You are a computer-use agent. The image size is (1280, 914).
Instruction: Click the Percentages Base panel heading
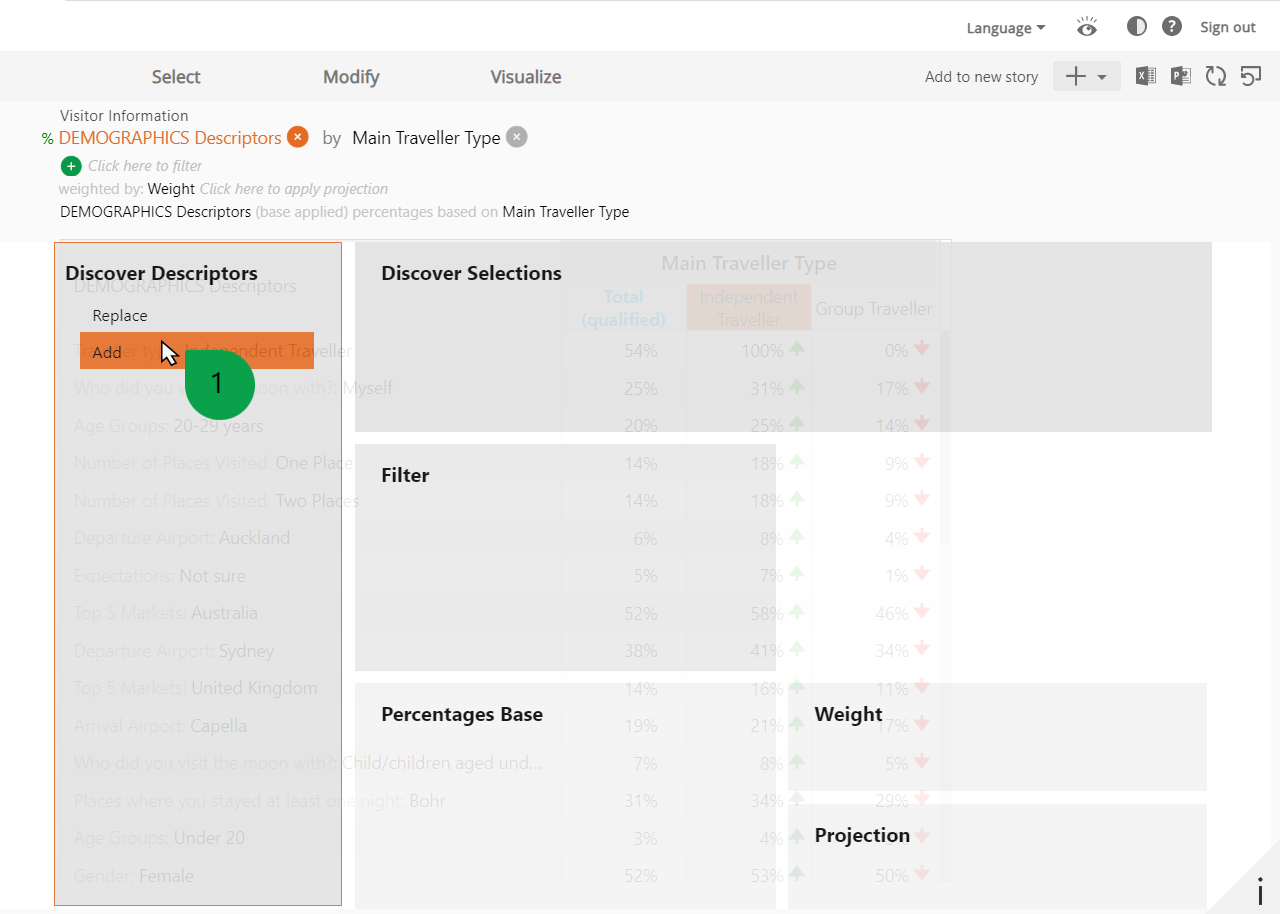462,714
